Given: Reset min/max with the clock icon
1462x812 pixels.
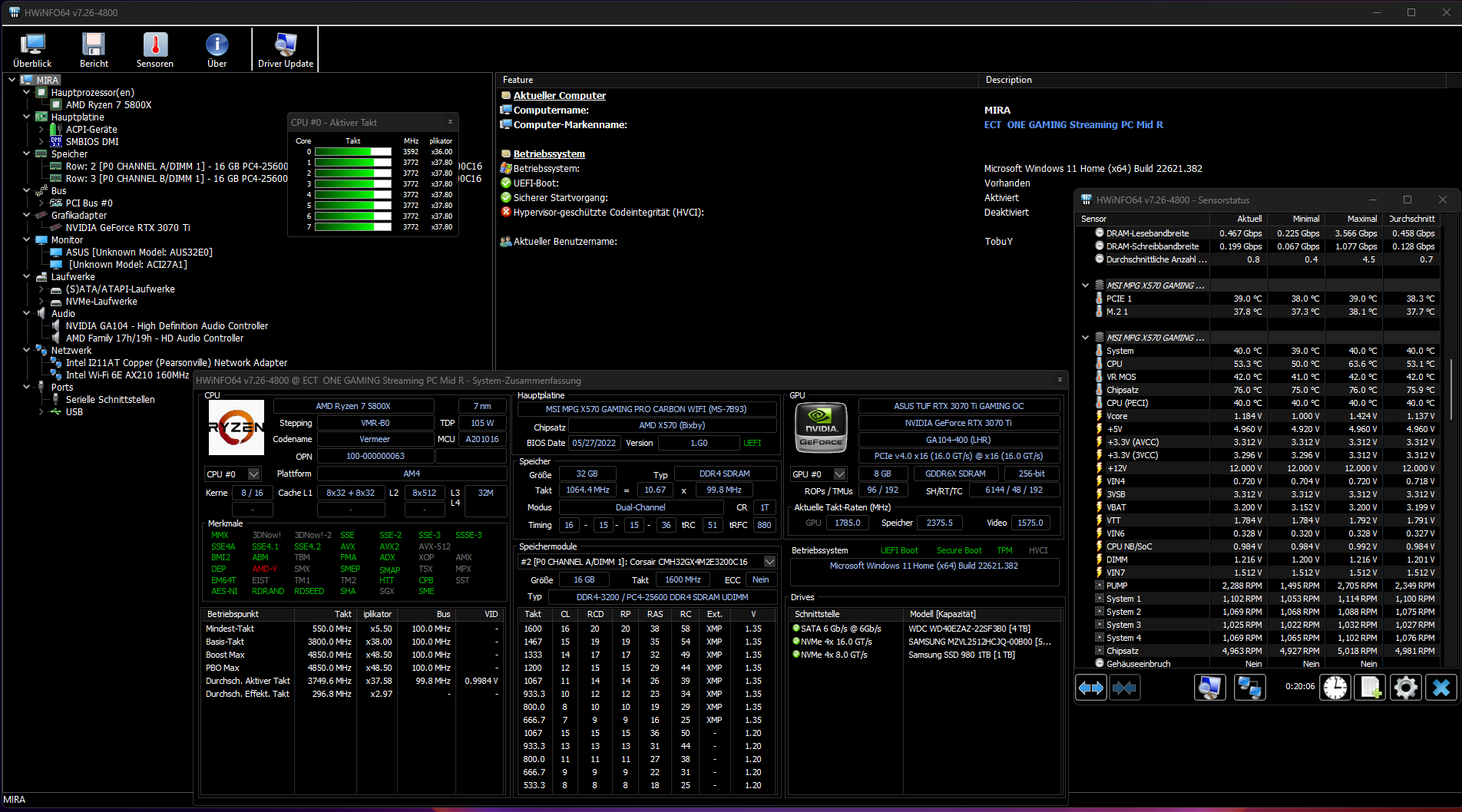Looking at the screenshot, I should [1335, 688].
